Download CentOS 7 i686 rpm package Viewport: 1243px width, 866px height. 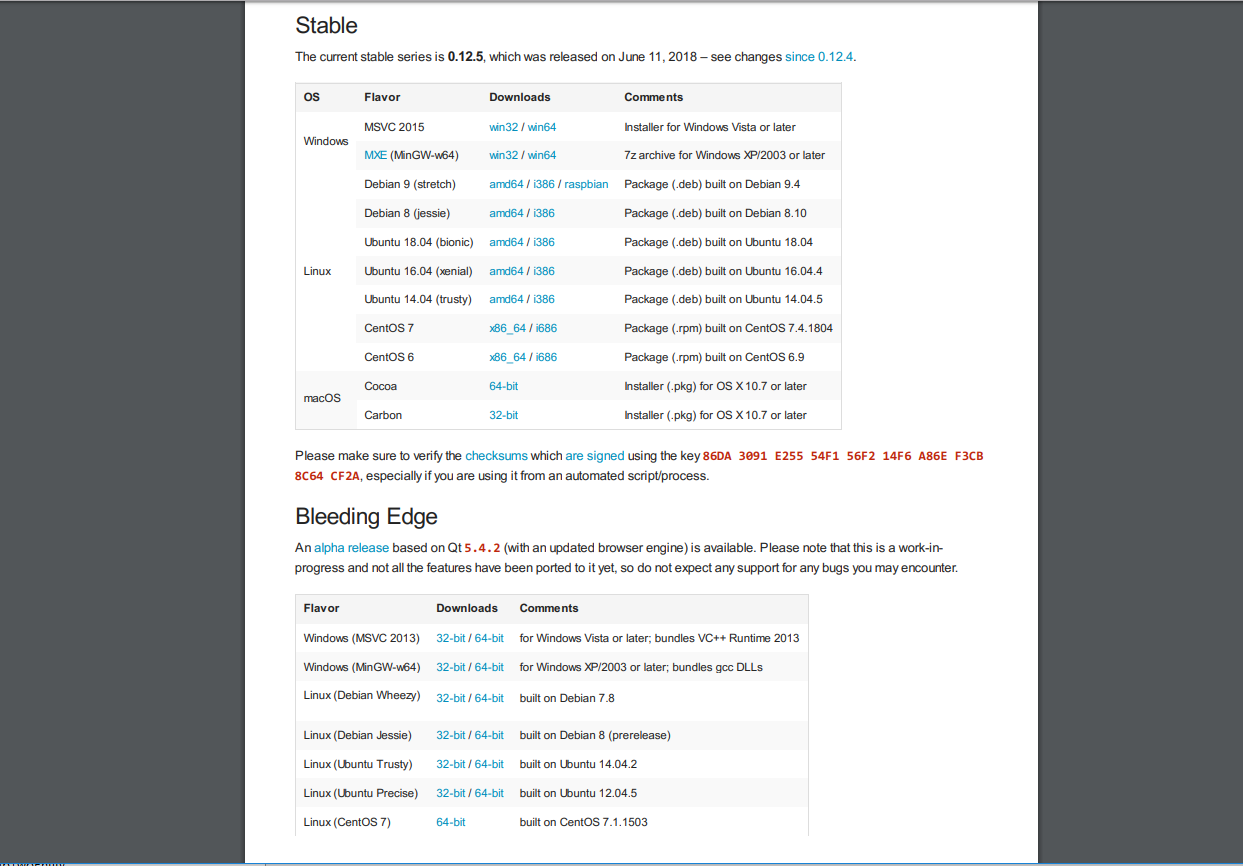[x=547, y=328]
